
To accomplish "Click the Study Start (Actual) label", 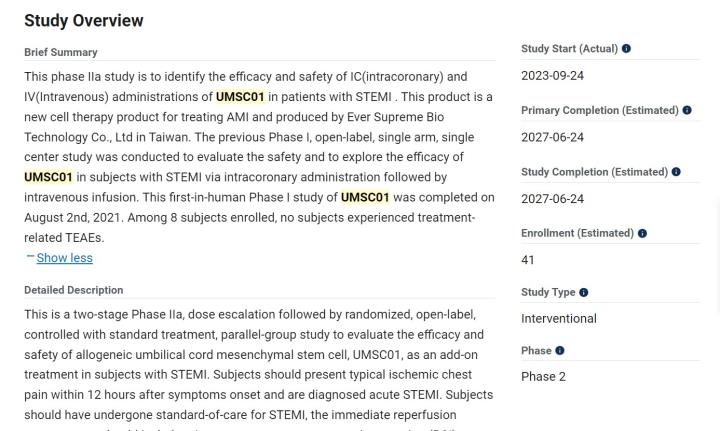I will [x=569, y=49].
